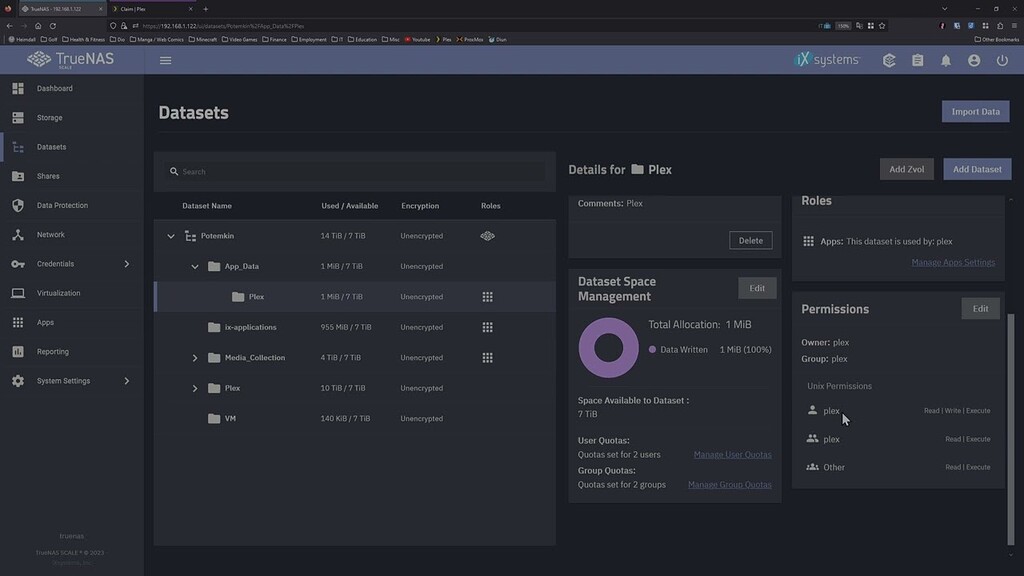This screenshot has width=1024, height=576.
Task: Expand the Media_Collection dataset
Action: click(196, 357)
